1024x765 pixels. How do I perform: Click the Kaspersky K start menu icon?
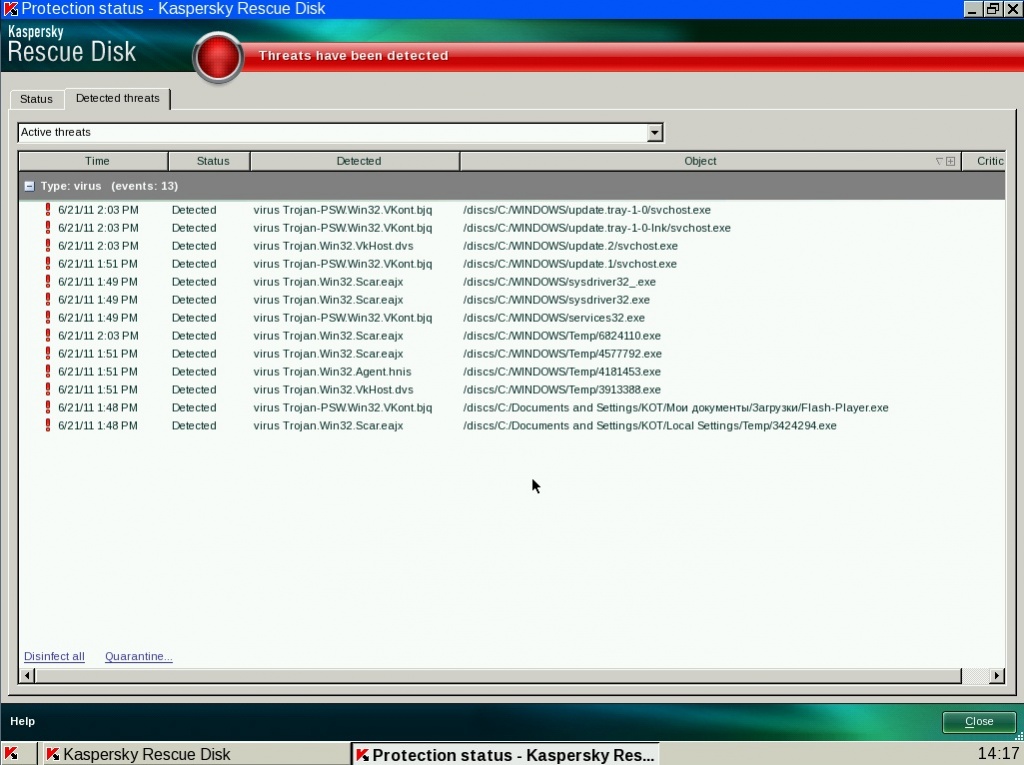(11, 754)
